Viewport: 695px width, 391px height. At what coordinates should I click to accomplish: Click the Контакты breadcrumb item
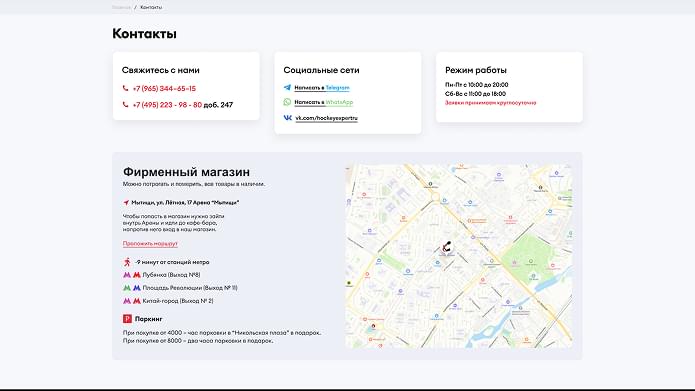151,7
